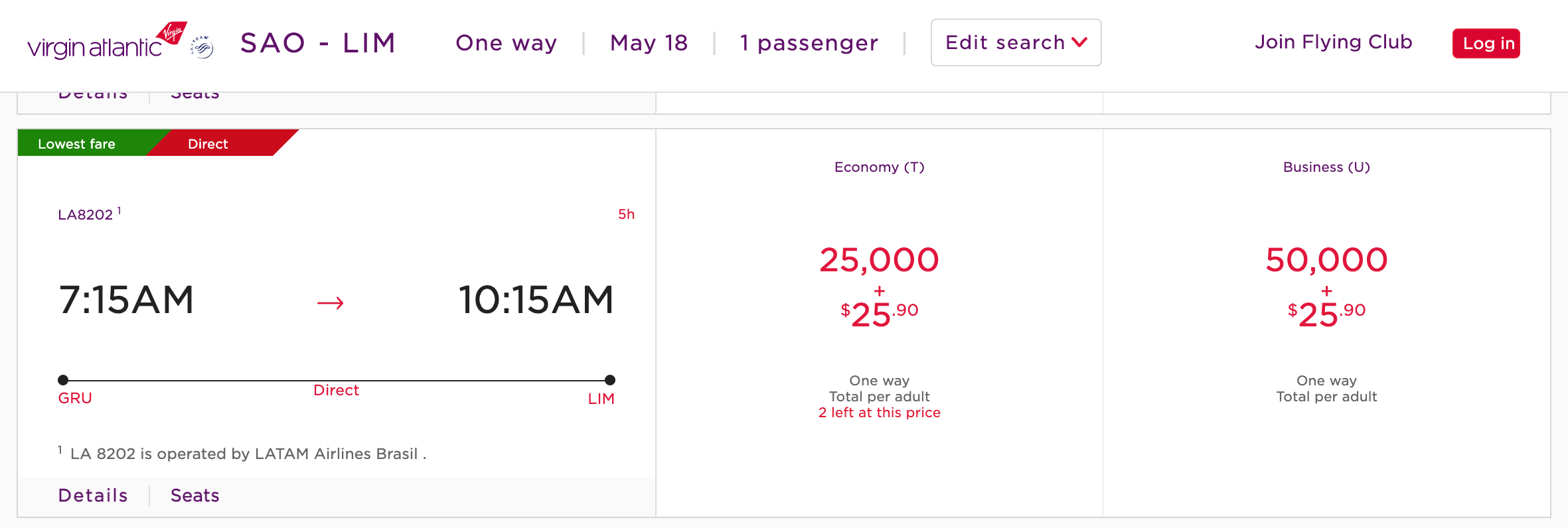Click the 1 passenger summary
This screenshot has width=1568, height=528.
(x=809, y=43)
